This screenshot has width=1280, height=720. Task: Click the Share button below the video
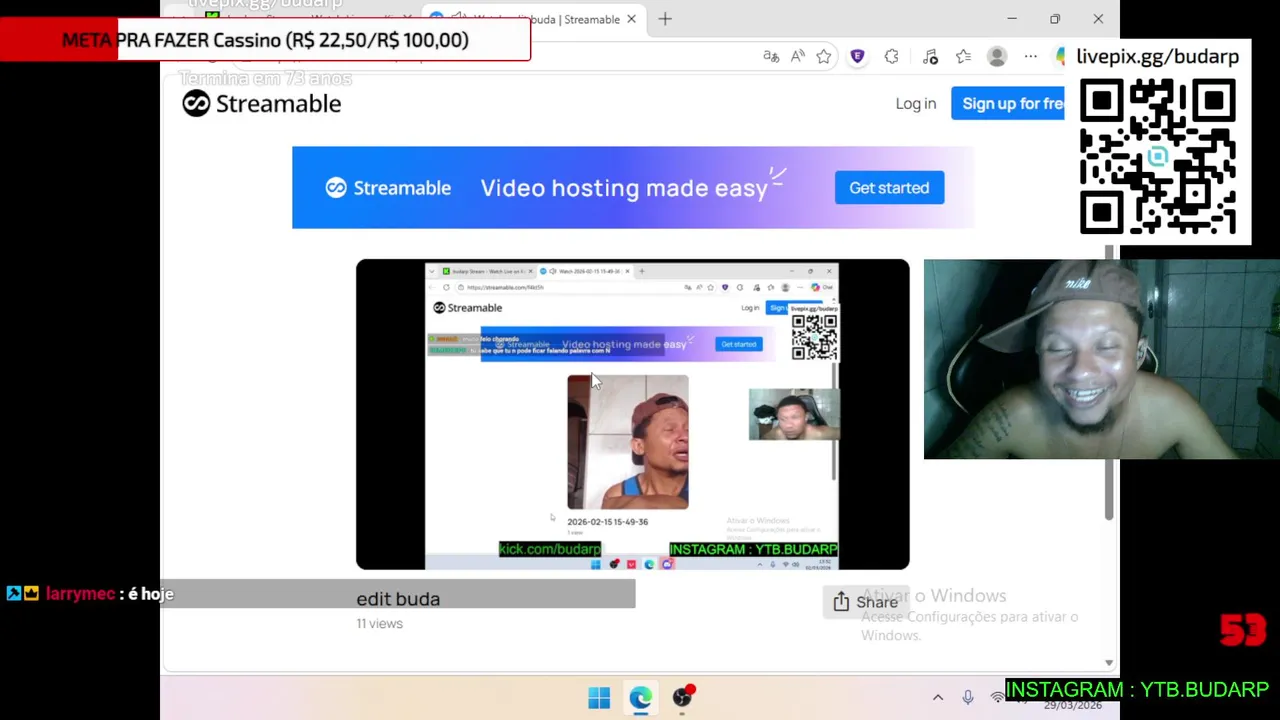866,602
